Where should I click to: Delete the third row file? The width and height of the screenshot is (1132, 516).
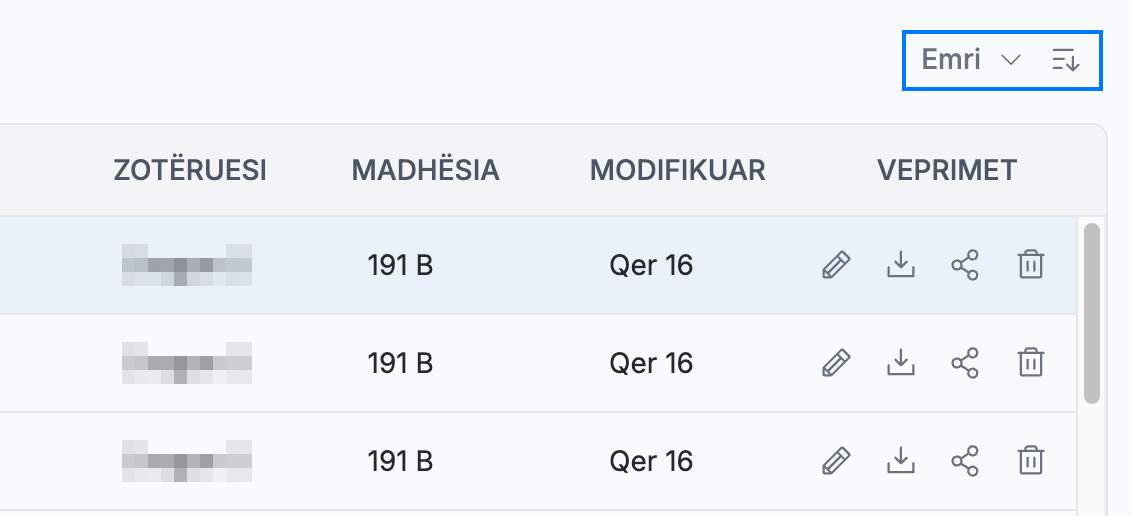tap(1030, 460)
